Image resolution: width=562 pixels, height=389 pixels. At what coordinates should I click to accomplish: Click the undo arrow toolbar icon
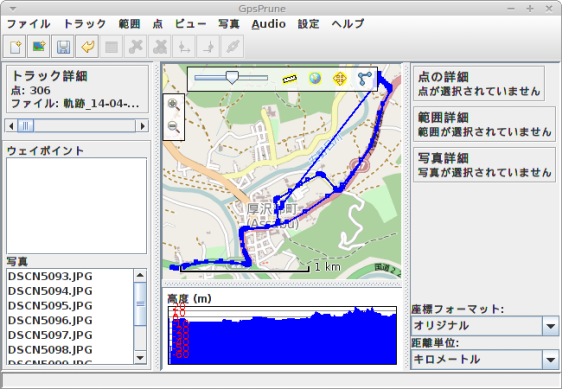[x=87, y=47]
